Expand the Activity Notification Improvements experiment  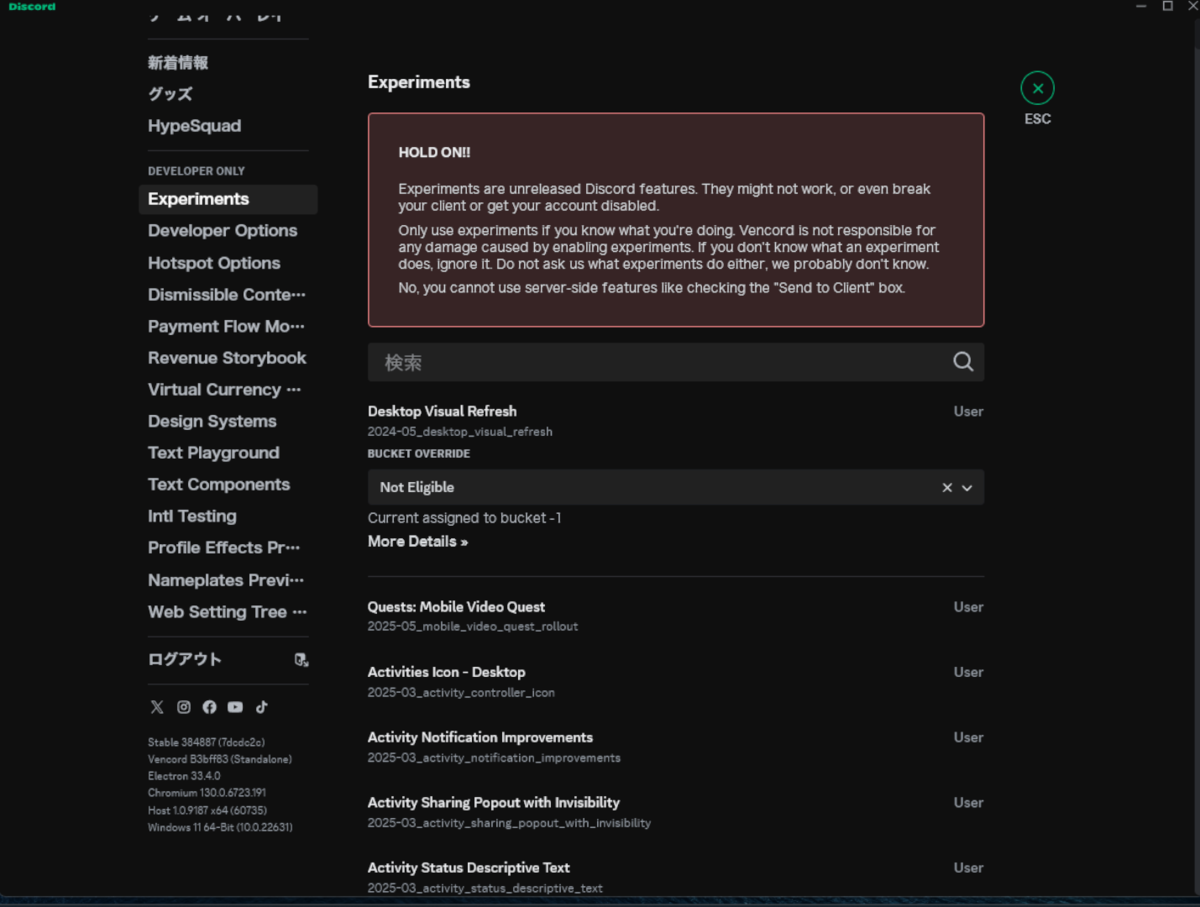click(676, 747)
